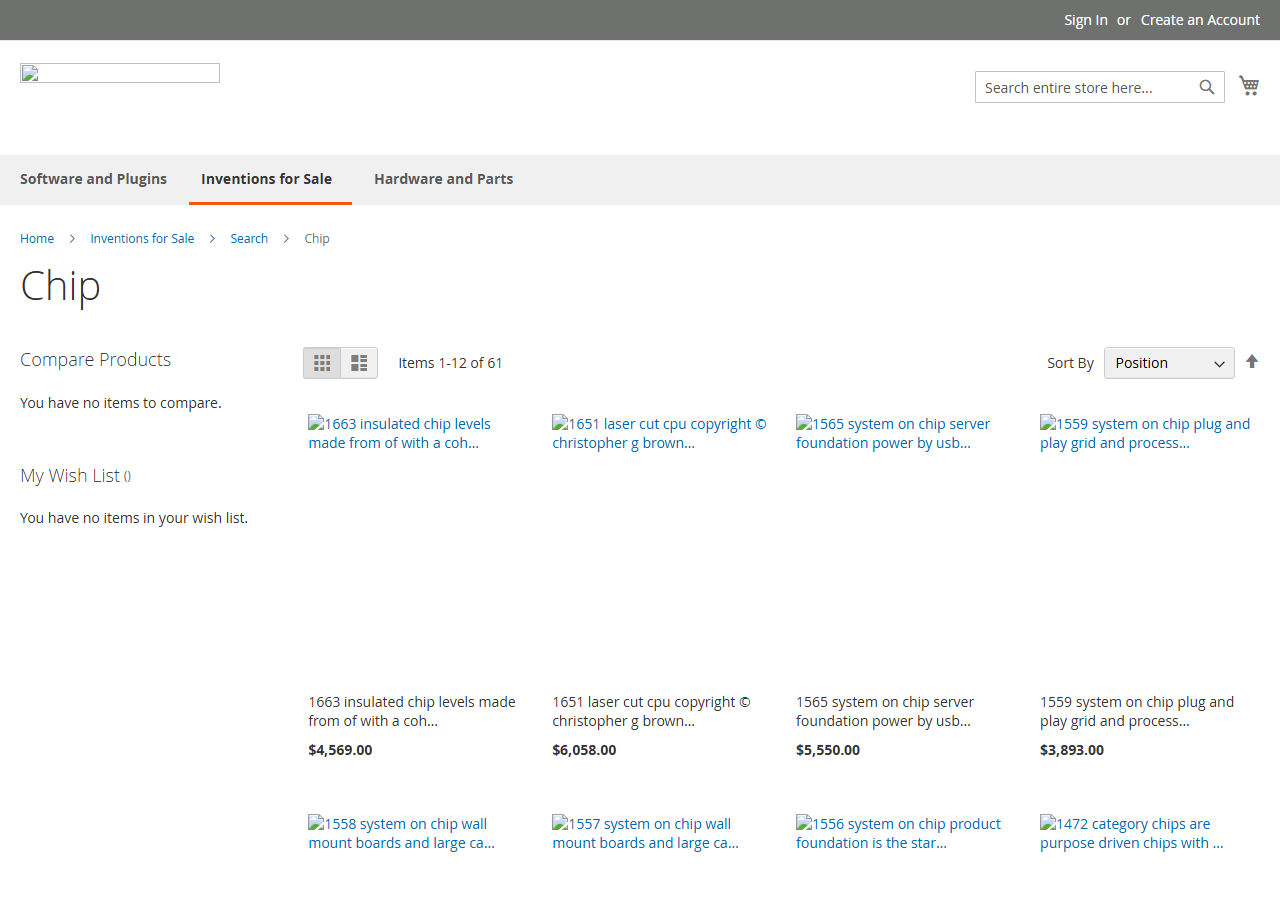The height and width of the screenshot is (900, 1280).
Task: Select Inventions for Sale tab
Action: [x=266, y=179]
